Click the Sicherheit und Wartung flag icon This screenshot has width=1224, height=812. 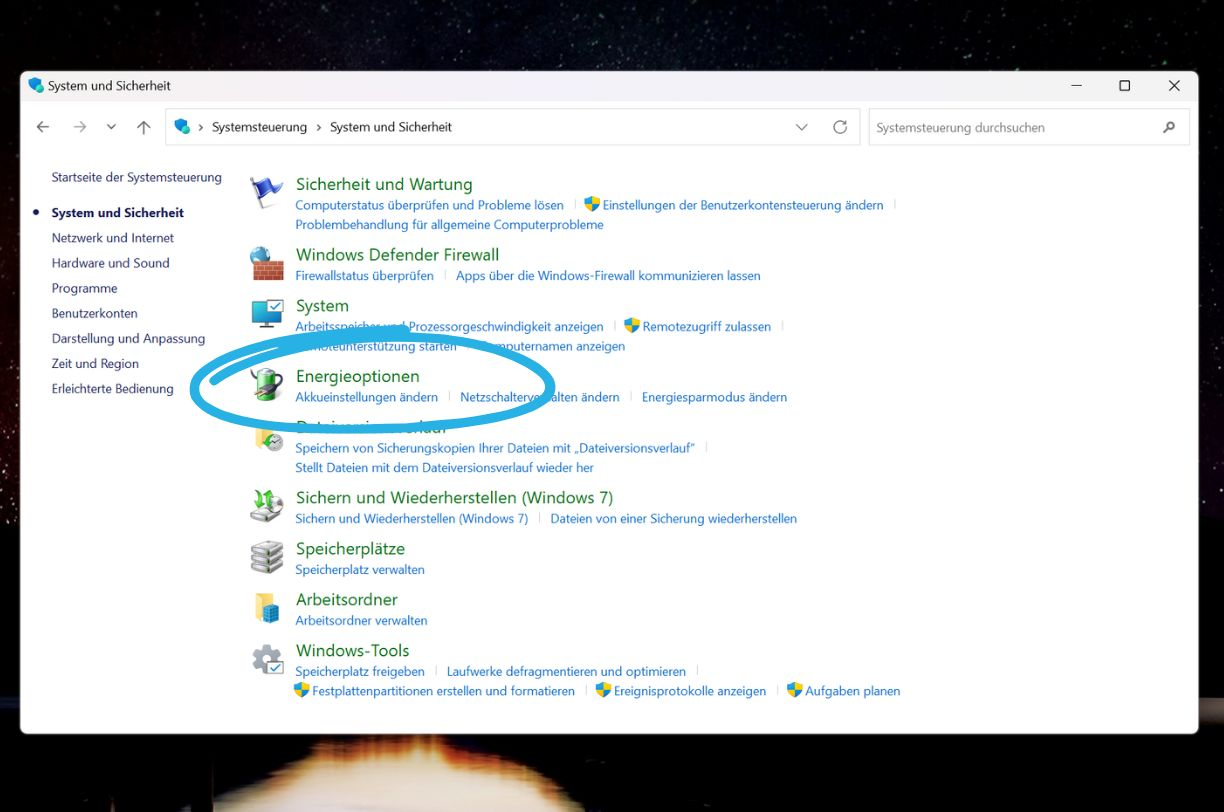[x=267, y=192]
